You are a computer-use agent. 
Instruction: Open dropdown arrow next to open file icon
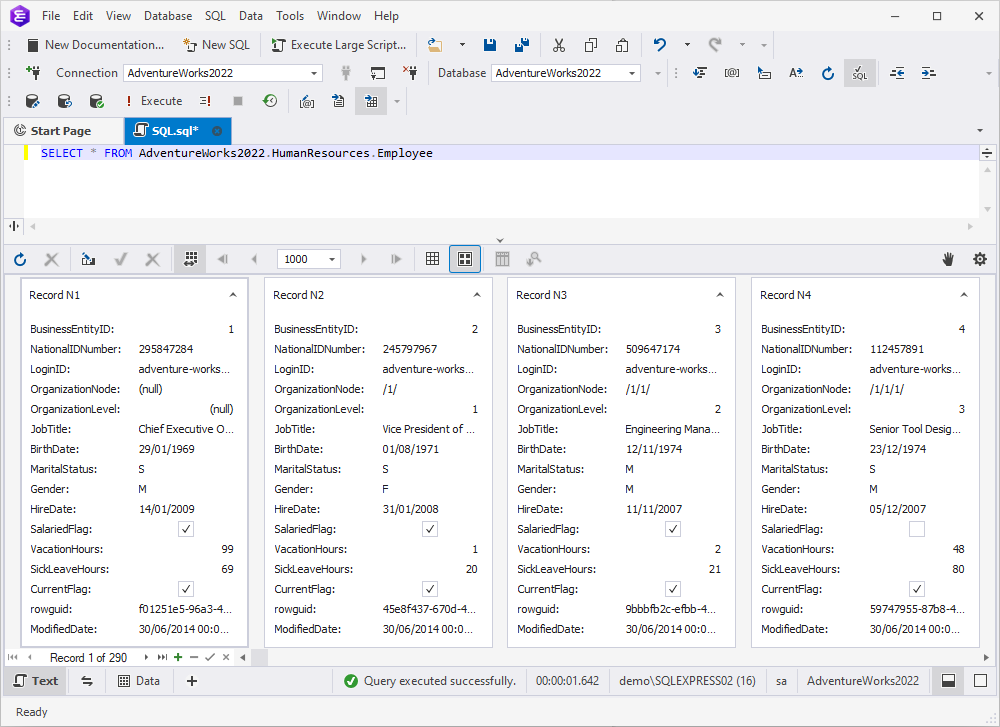(462, 45)
